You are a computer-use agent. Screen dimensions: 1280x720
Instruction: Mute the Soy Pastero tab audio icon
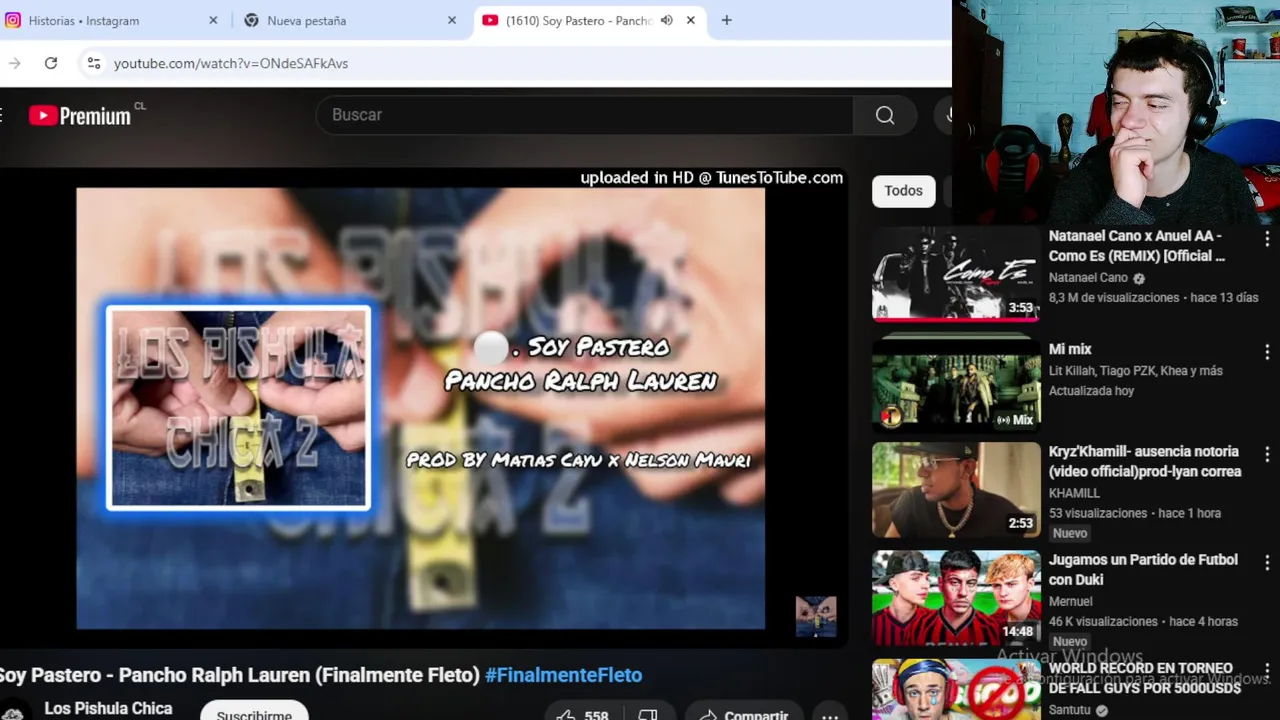(x=667, y=20)
